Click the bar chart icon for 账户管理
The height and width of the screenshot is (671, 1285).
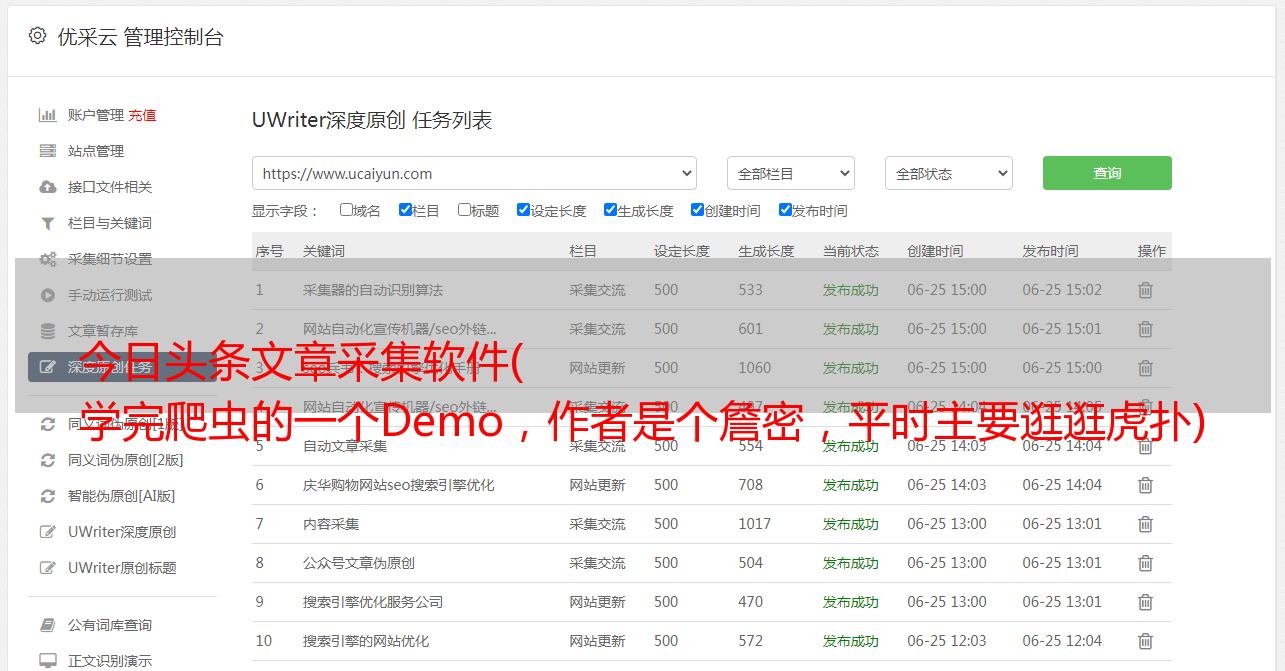(x=47, y=115)
